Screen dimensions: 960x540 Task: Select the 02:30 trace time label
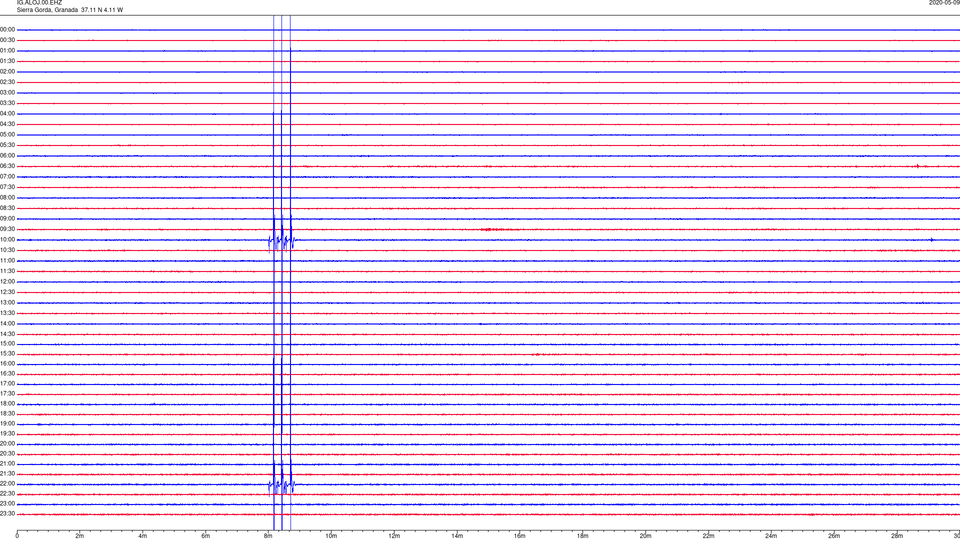pos(7,82)
